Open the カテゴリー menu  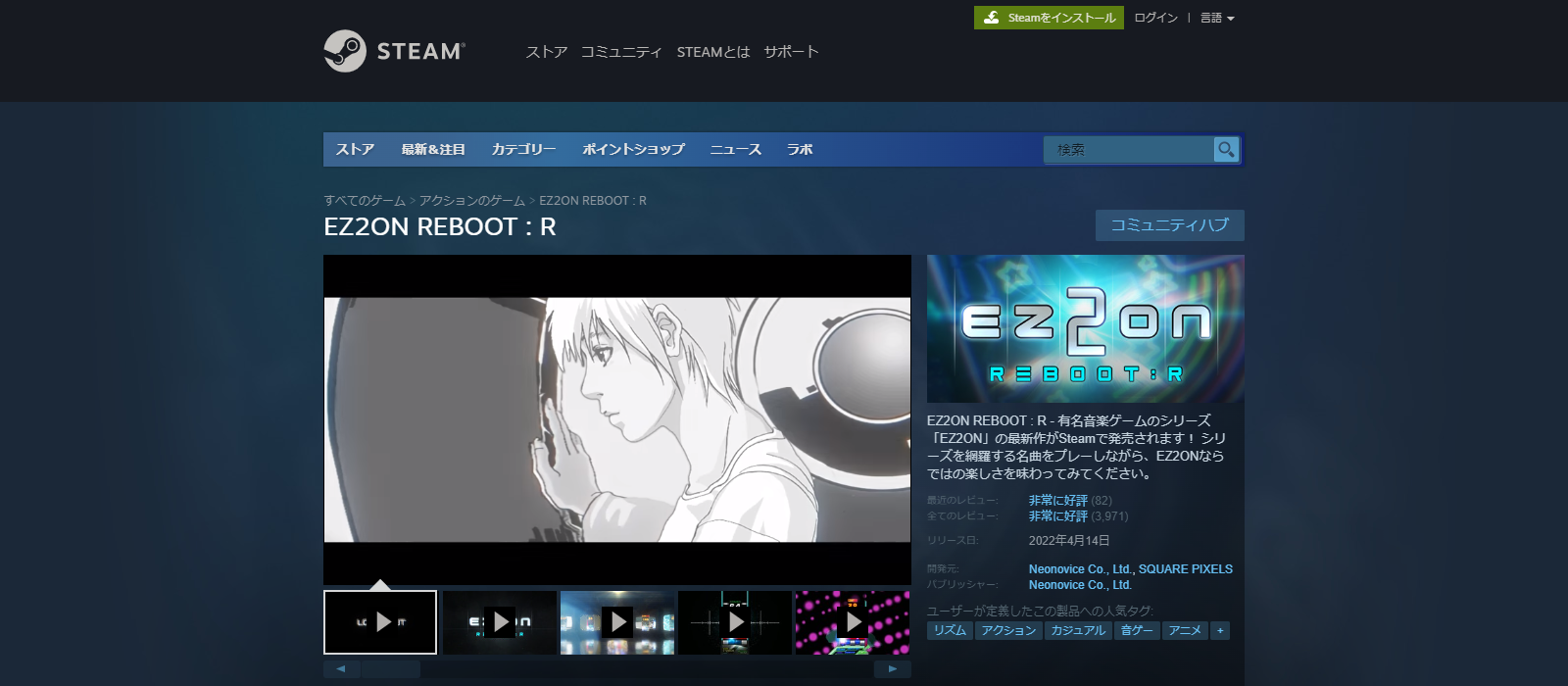coord(523,149)
